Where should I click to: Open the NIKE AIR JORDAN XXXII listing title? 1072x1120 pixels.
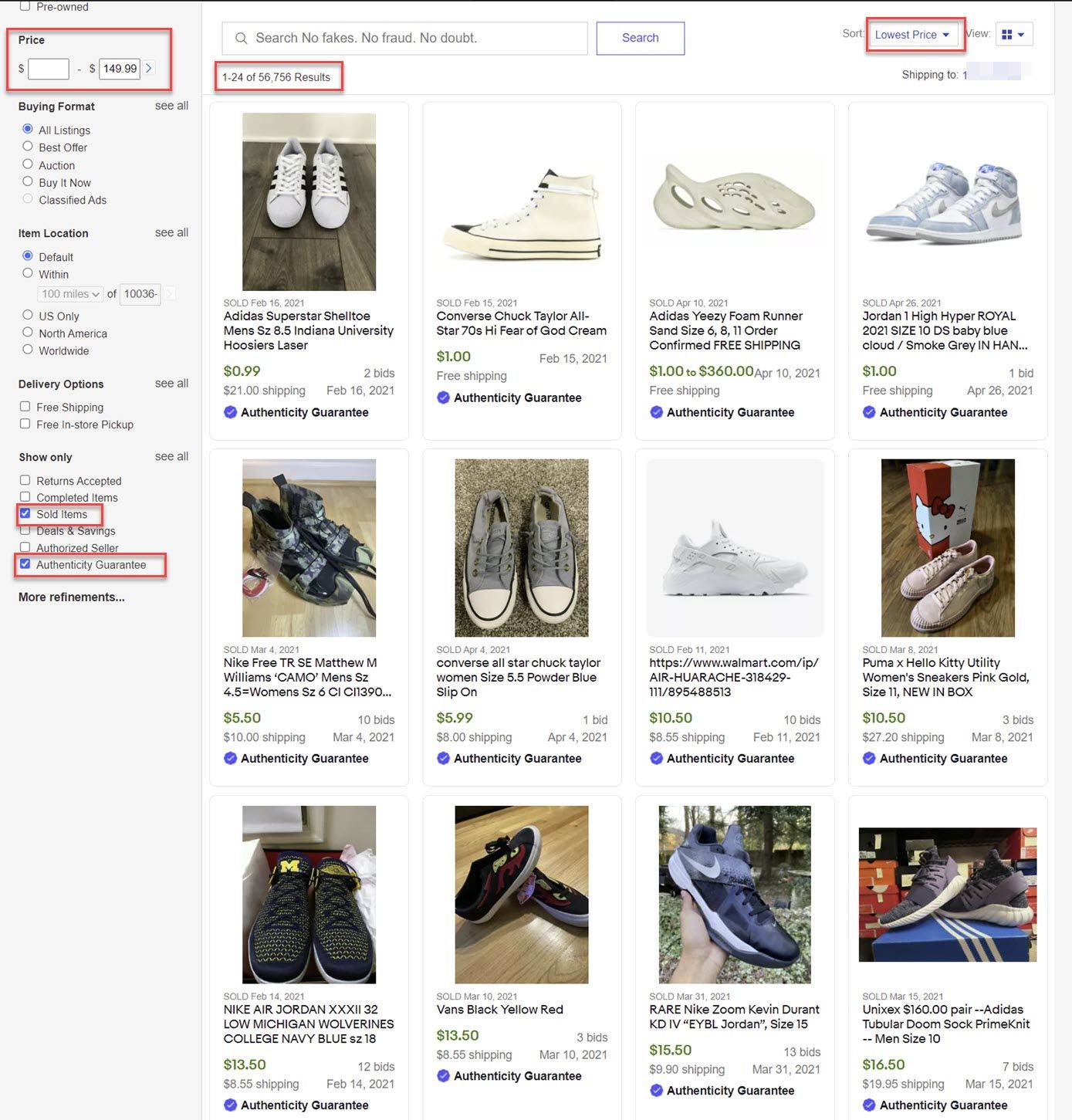[x=309, y=1024]
